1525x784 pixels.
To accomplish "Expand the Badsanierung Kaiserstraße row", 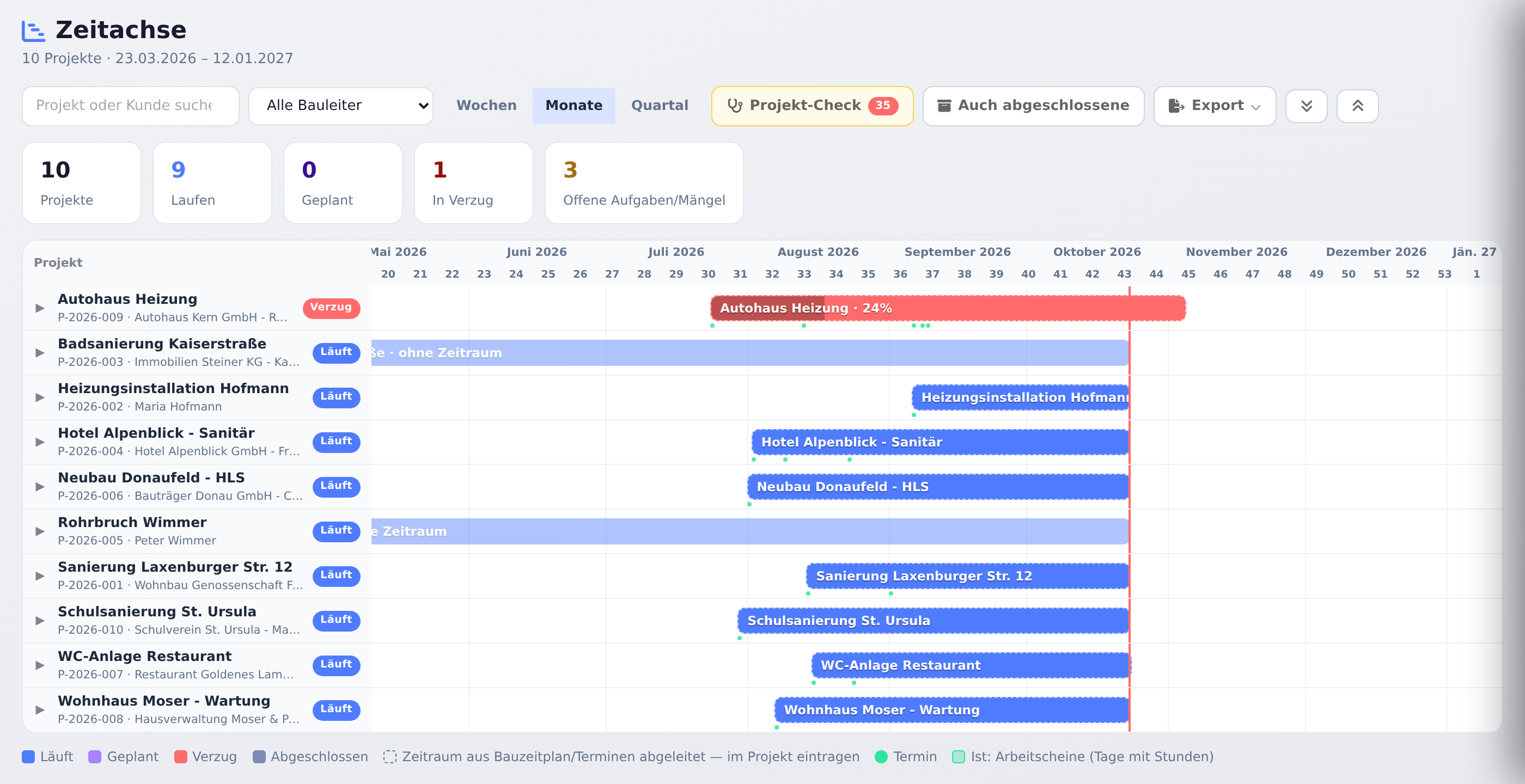I will [40, 353].
